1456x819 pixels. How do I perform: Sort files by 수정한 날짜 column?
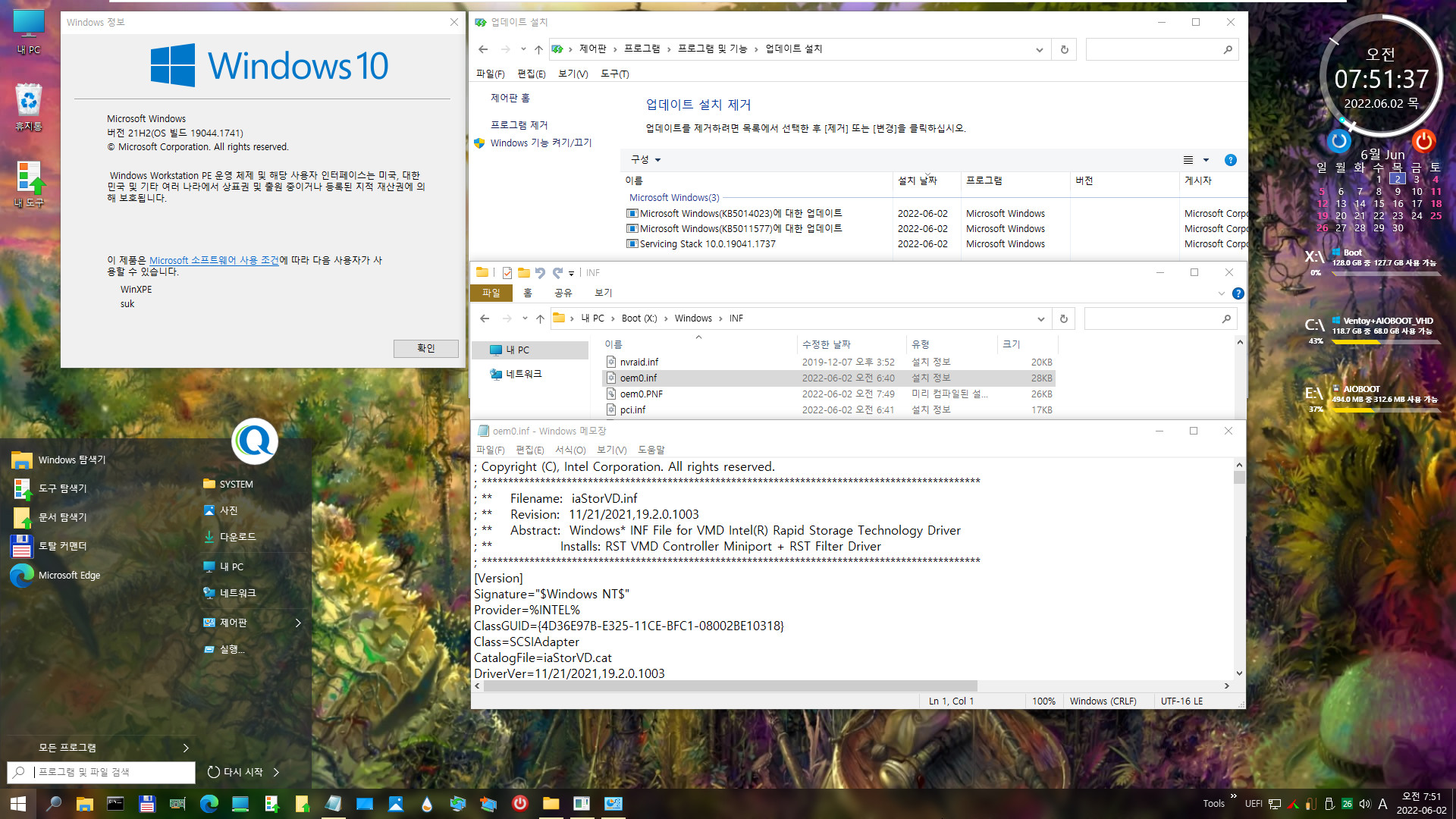point(826,344)
